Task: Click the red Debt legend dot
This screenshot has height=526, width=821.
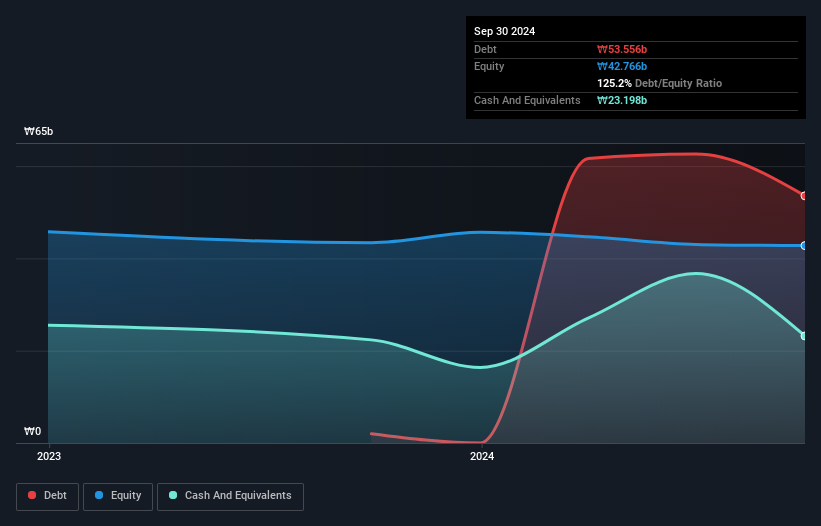Action: tap(32, 495)
